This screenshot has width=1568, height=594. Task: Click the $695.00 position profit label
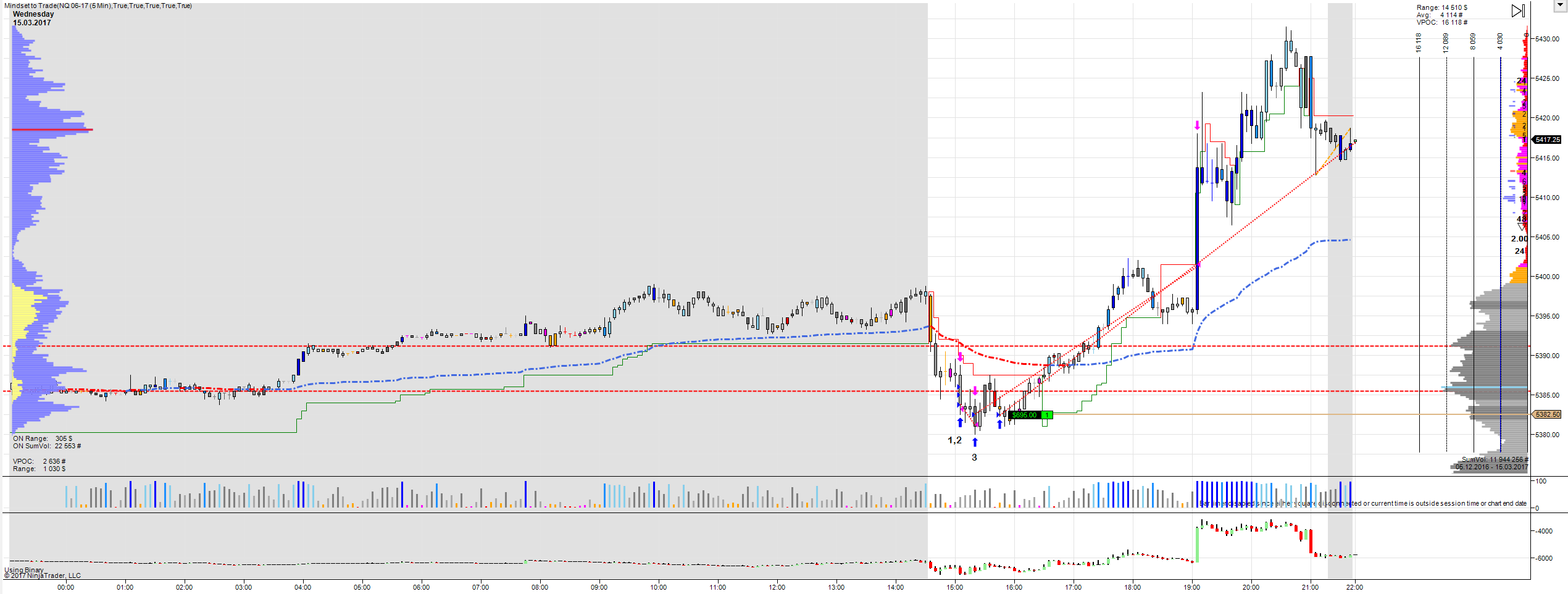point(1025,415)
